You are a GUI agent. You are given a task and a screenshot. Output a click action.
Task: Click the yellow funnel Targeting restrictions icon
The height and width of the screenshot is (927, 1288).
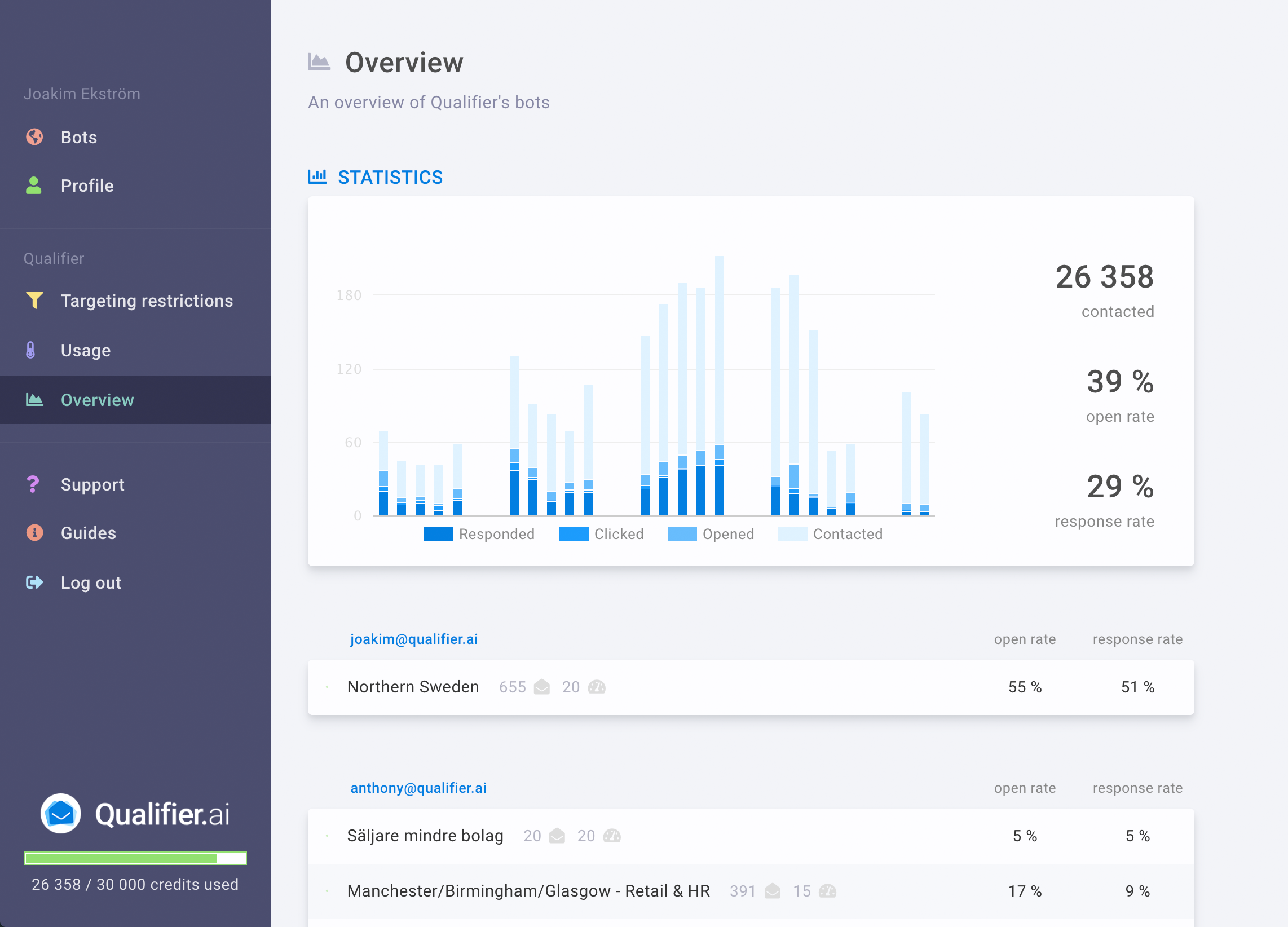tap(34, 300)
